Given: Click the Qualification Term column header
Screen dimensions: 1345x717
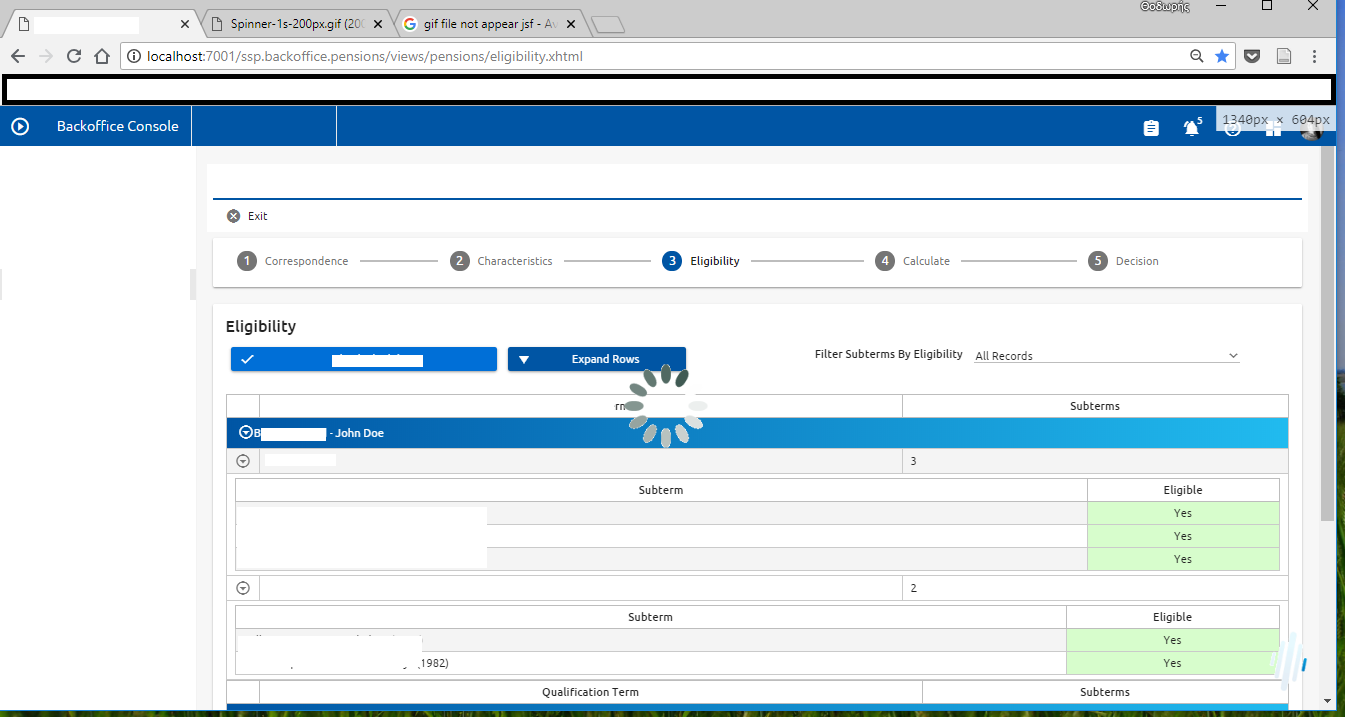Looking at the screenshot, I should (590, 692).
